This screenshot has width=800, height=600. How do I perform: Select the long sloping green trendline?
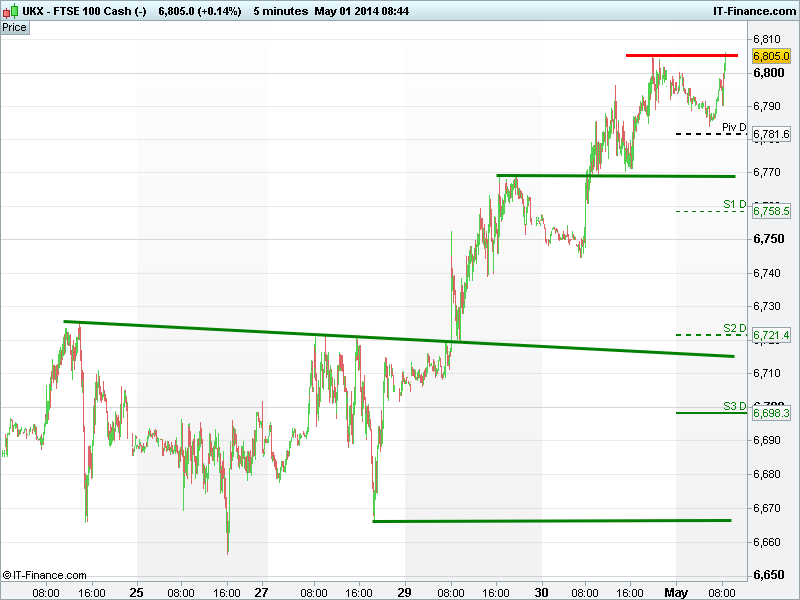[400, 339]
